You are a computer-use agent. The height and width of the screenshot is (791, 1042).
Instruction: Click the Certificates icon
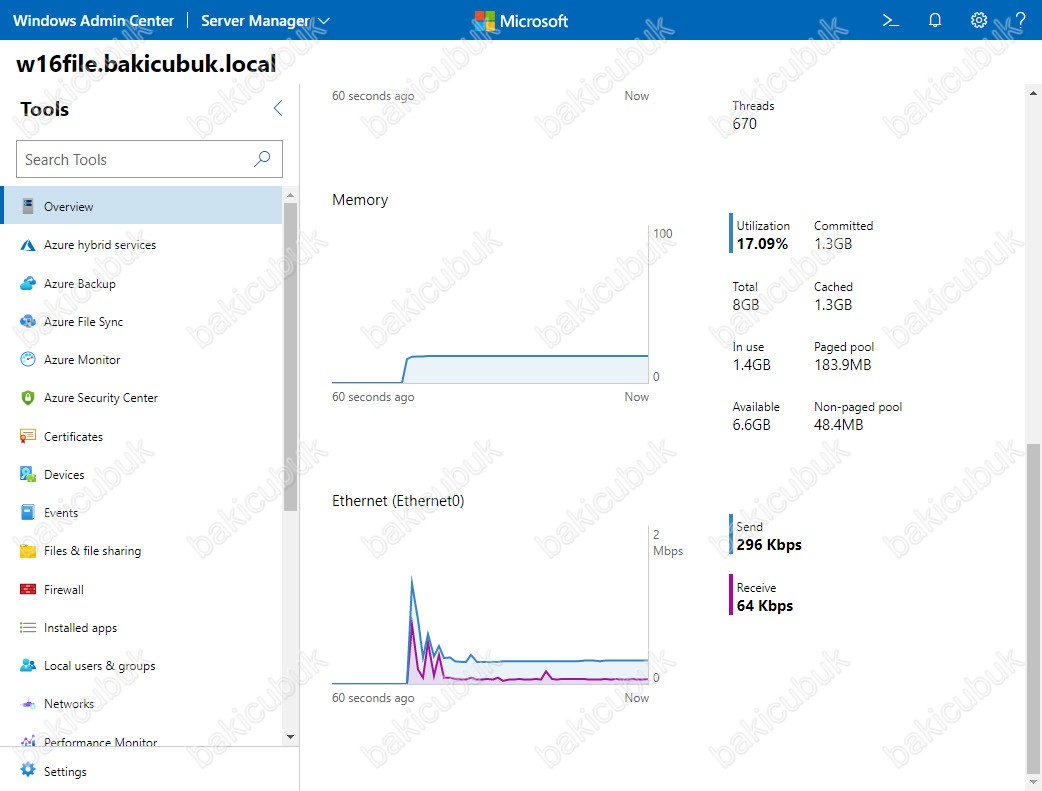point(28,436)
